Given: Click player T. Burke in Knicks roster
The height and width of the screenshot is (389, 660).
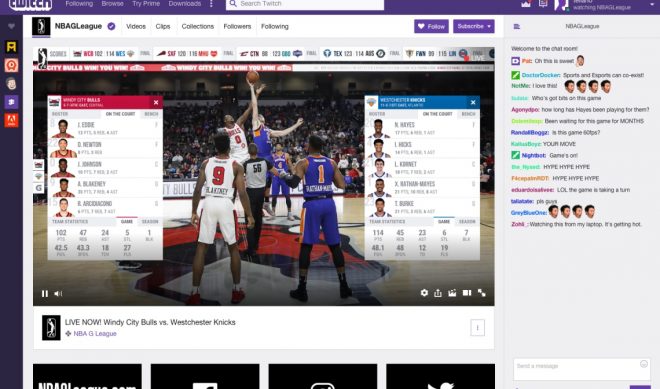Looking at the screenshot, I should [422, 207].
